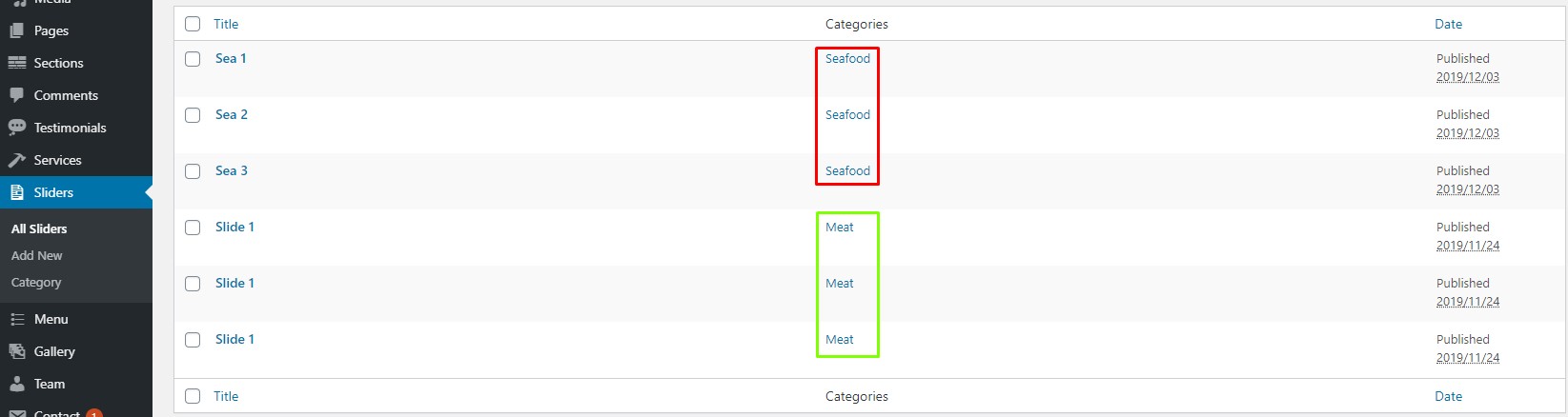This screenshot has width=1568, height=417.
Task: Click the Testimonials chat icon
Action: [x=16, y=128]
